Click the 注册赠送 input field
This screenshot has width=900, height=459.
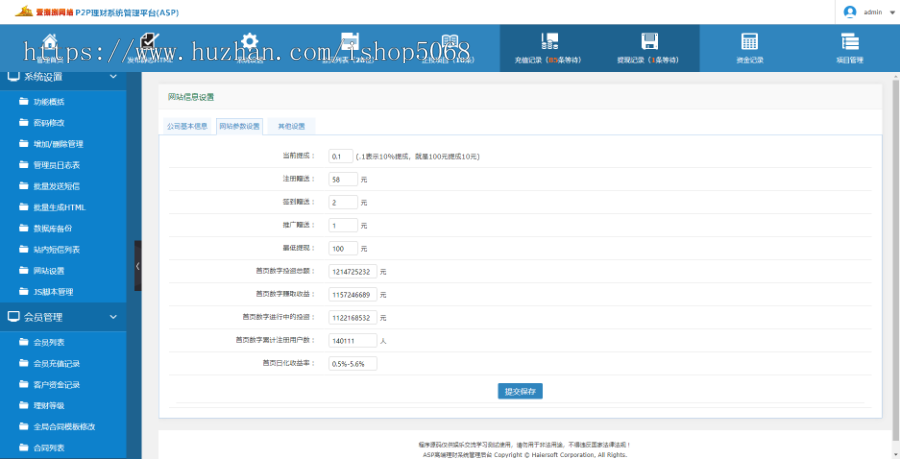(342, 180)
